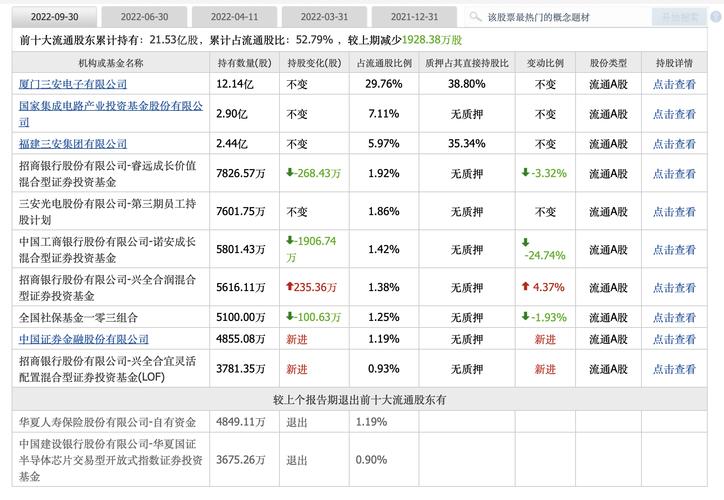
Task: View holding details for 国家集成电路产业投资基金 row
Action: 674,114
